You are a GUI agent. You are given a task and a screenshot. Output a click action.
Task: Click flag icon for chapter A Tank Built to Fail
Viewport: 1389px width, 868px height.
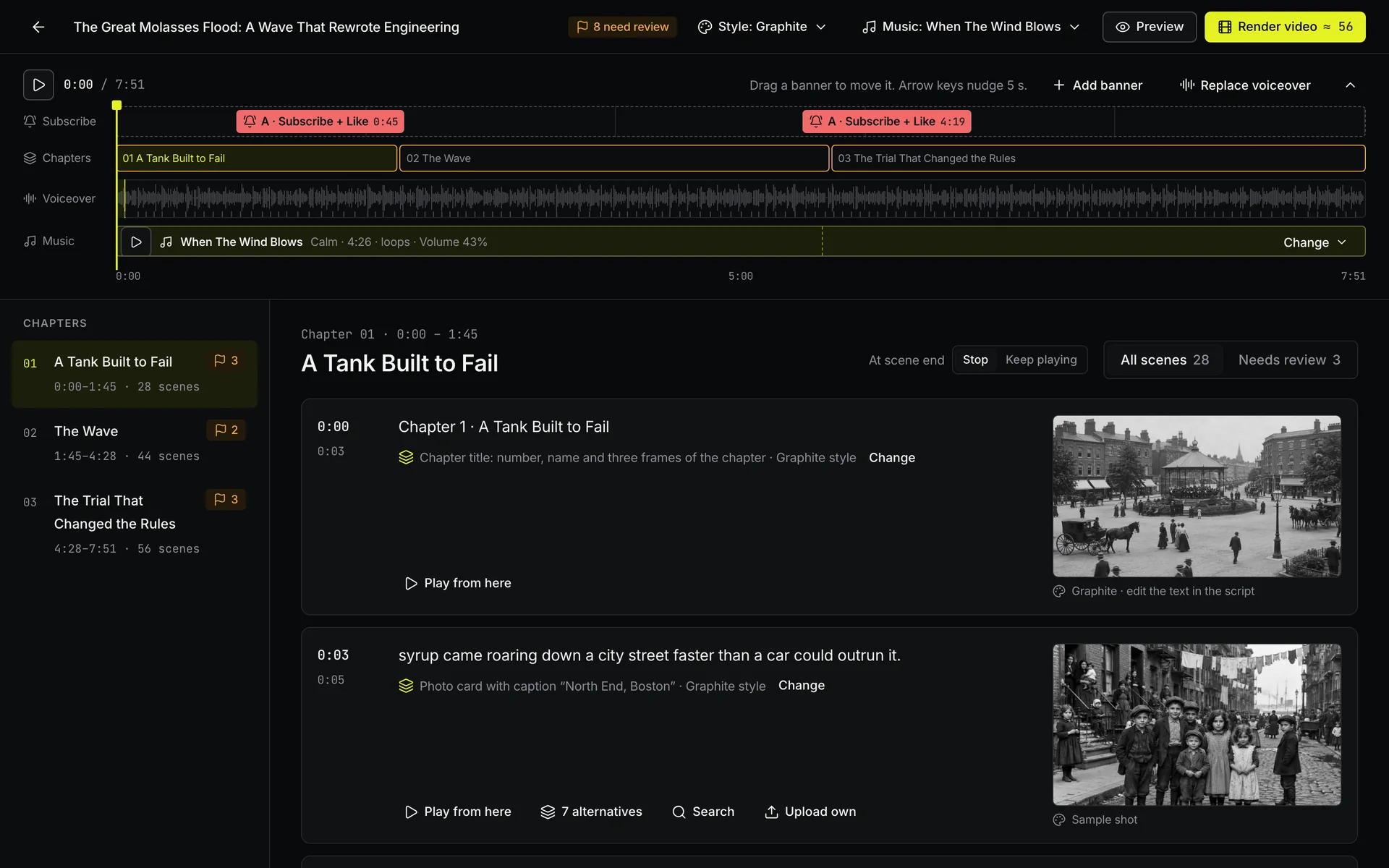(x=220, y=360)
